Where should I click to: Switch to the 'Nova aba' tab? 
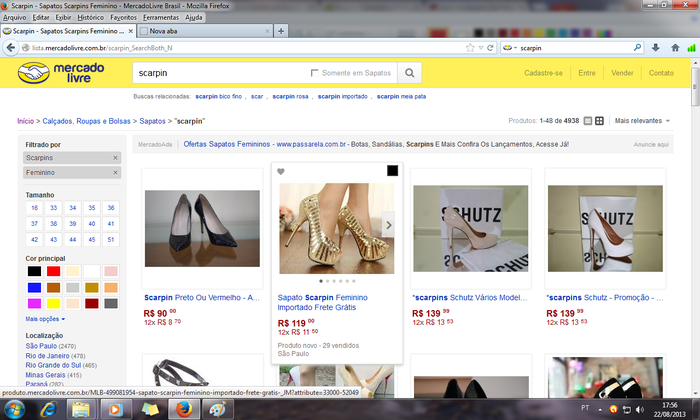204,31
